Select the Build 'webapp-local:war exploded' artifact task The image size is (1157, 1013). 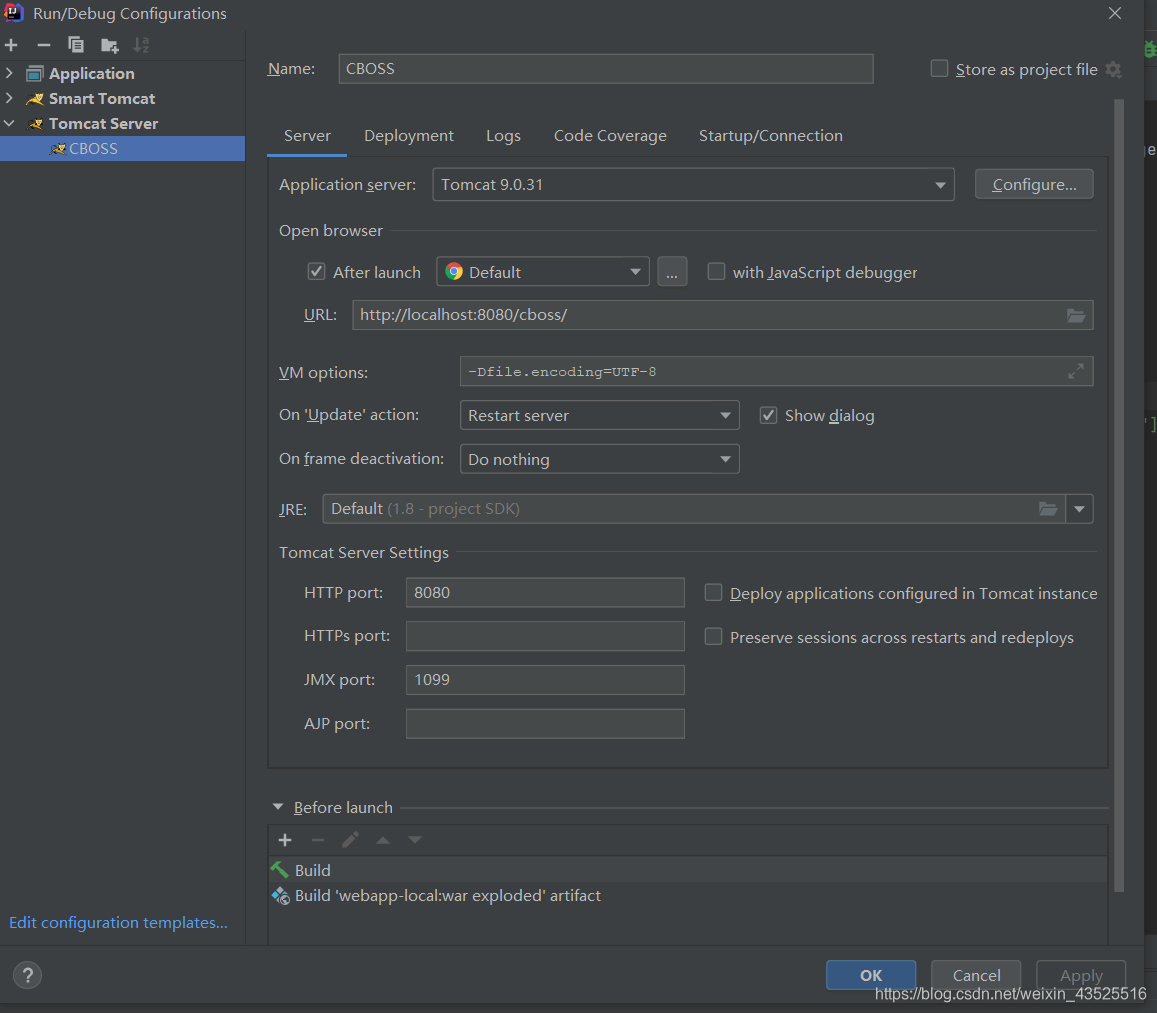coord(688,896)
